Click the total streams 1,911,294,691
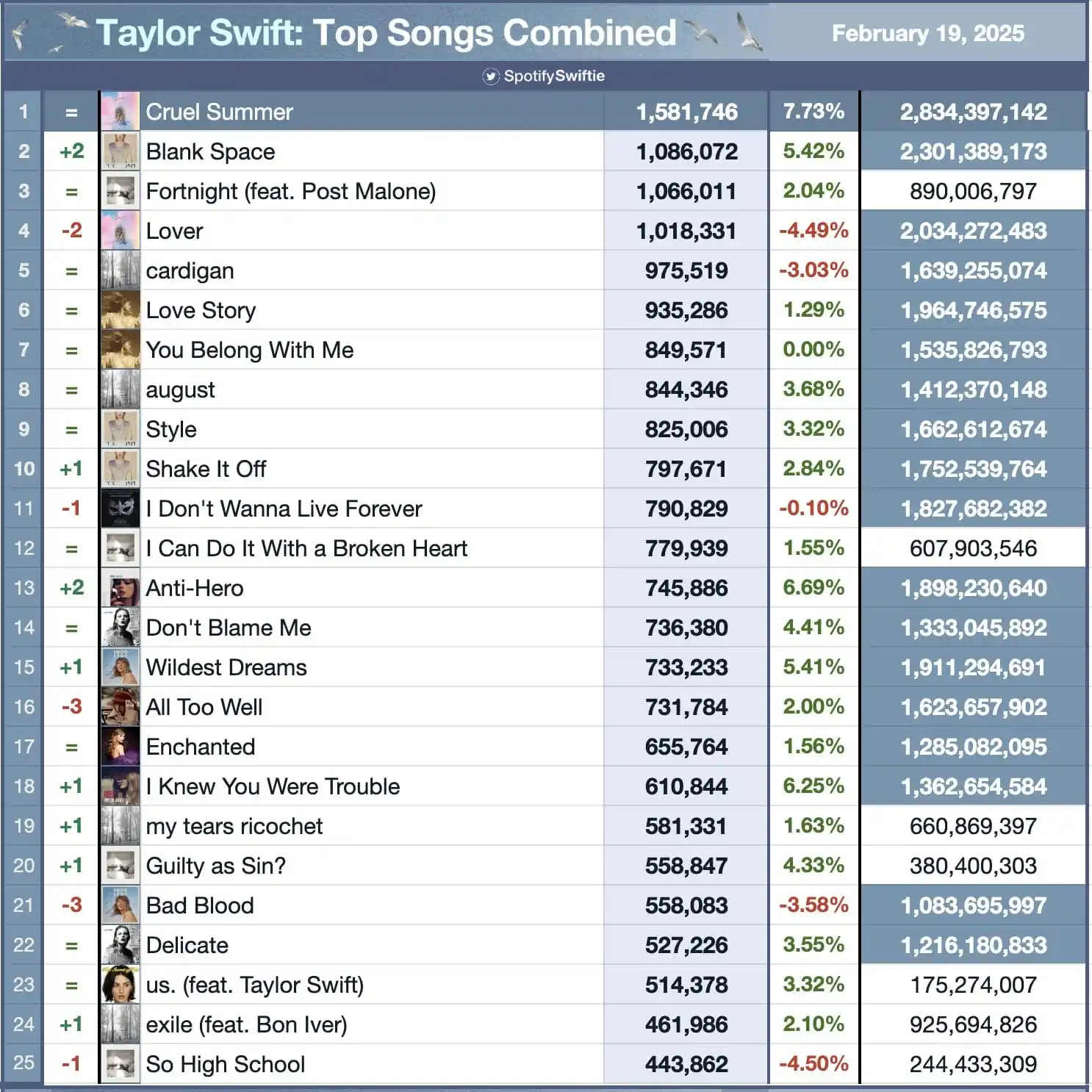Image resolution: width=1092 pixels, height=1092 pixels. tap(973, 667)
